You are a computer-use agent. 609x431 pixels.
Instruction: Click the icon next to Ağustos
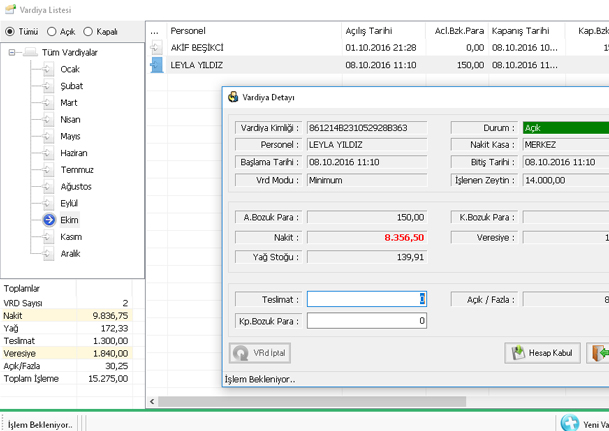[x=47, y=186]
